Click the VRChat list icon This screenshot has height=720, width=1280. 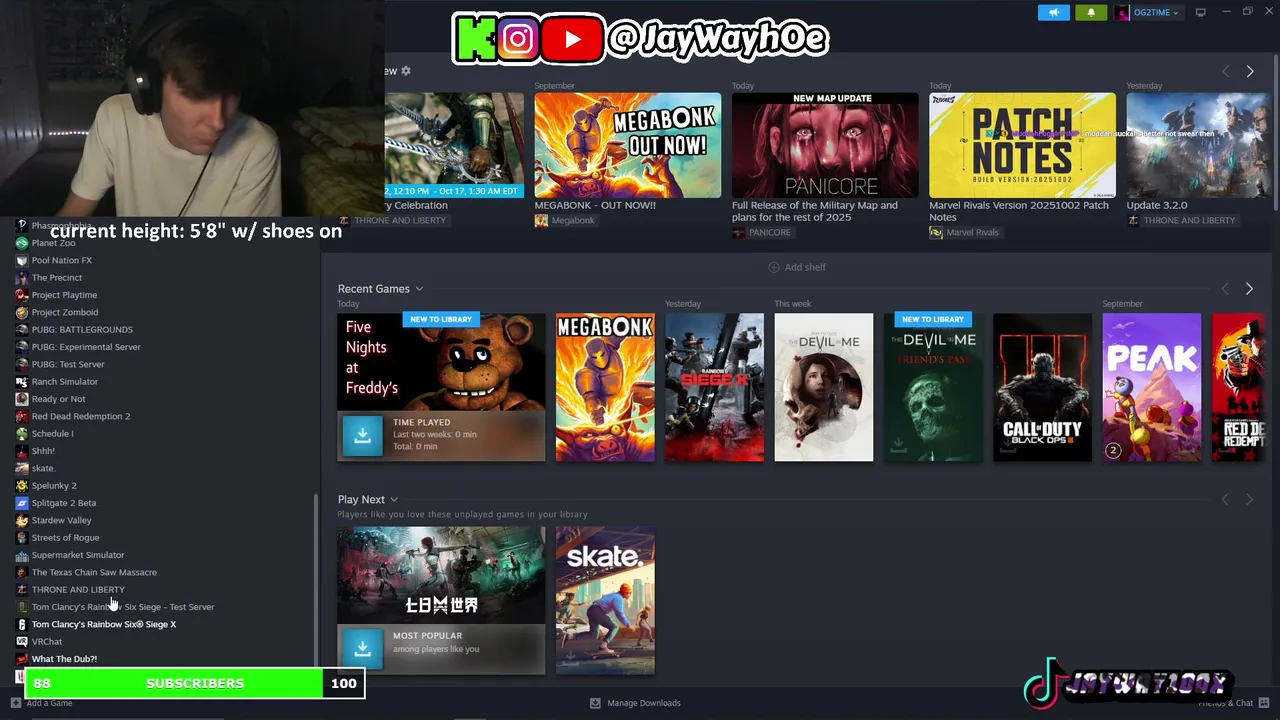click(22, 641)
